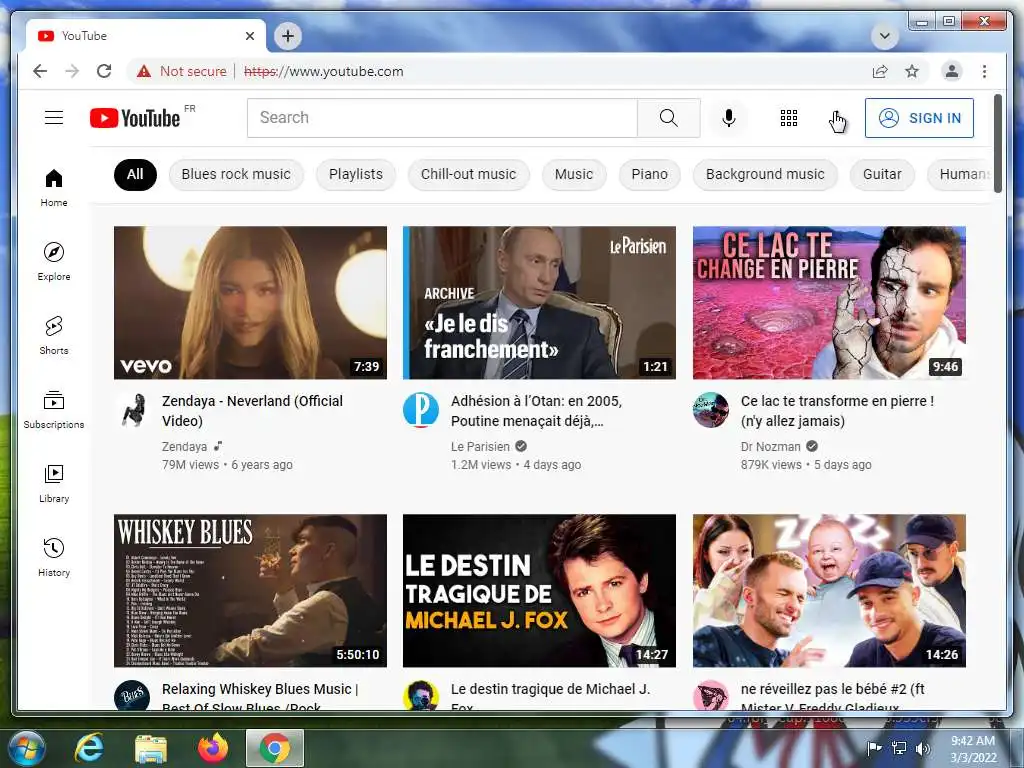Play the Zendaya Neverland thumbnail

pyautogui.click(x=250, y=302)
